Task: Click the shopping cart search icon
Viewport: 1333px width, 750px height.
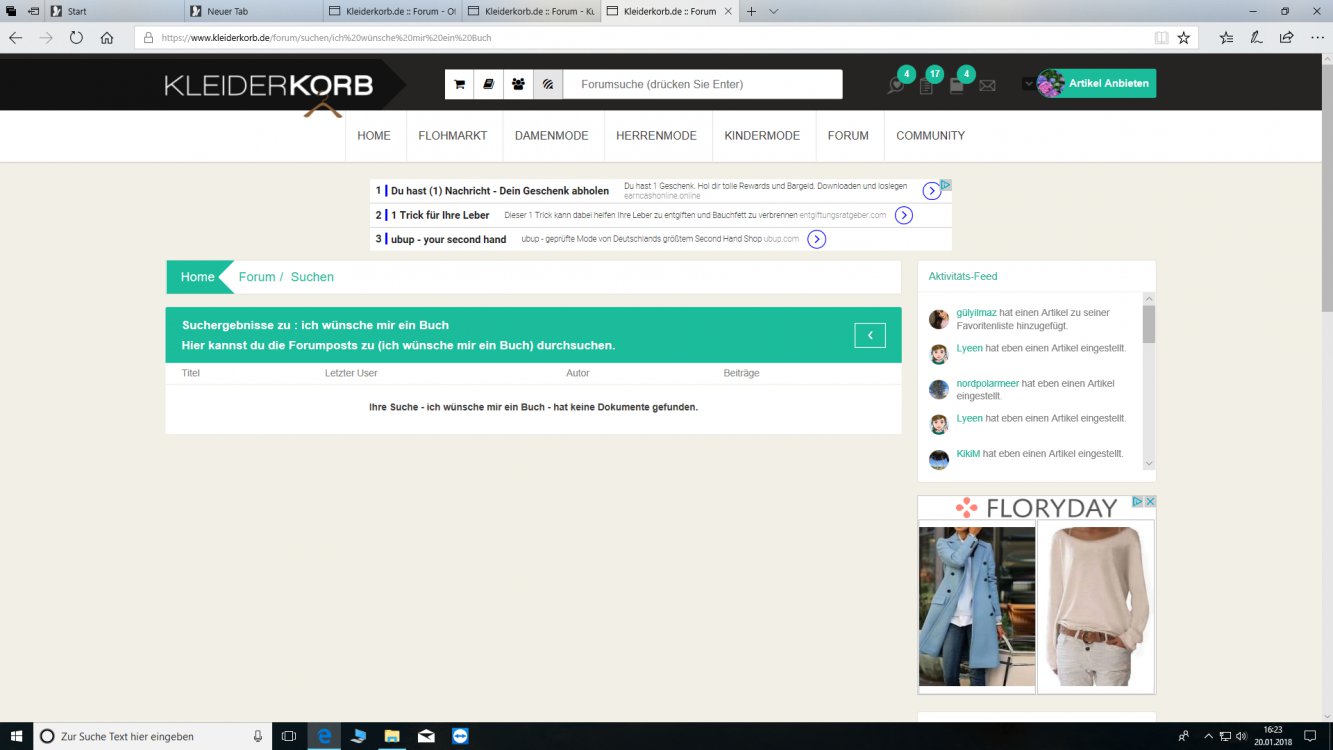Action: (x=459, y=84)
